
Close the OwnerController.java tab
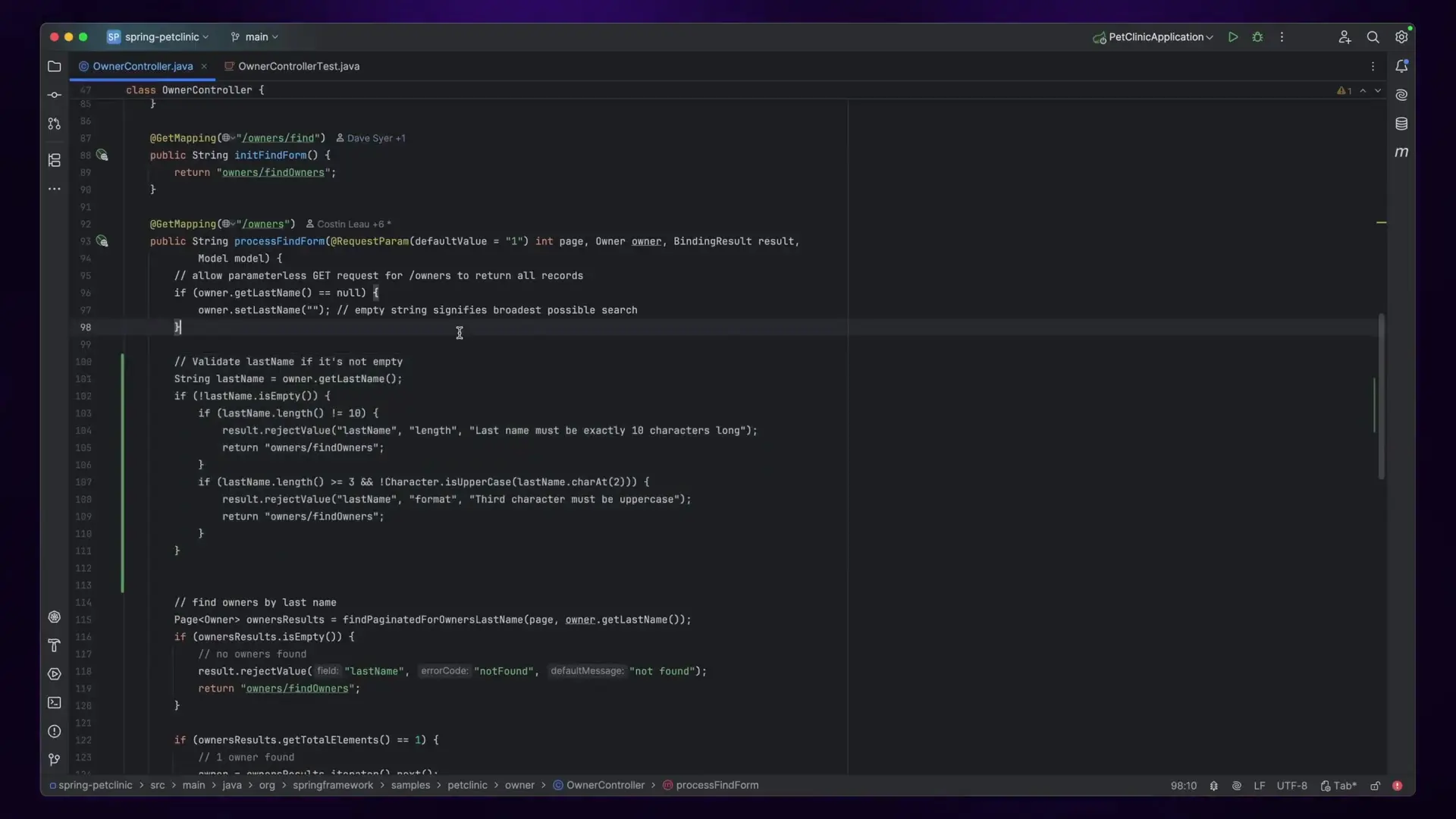coord(204,67)
